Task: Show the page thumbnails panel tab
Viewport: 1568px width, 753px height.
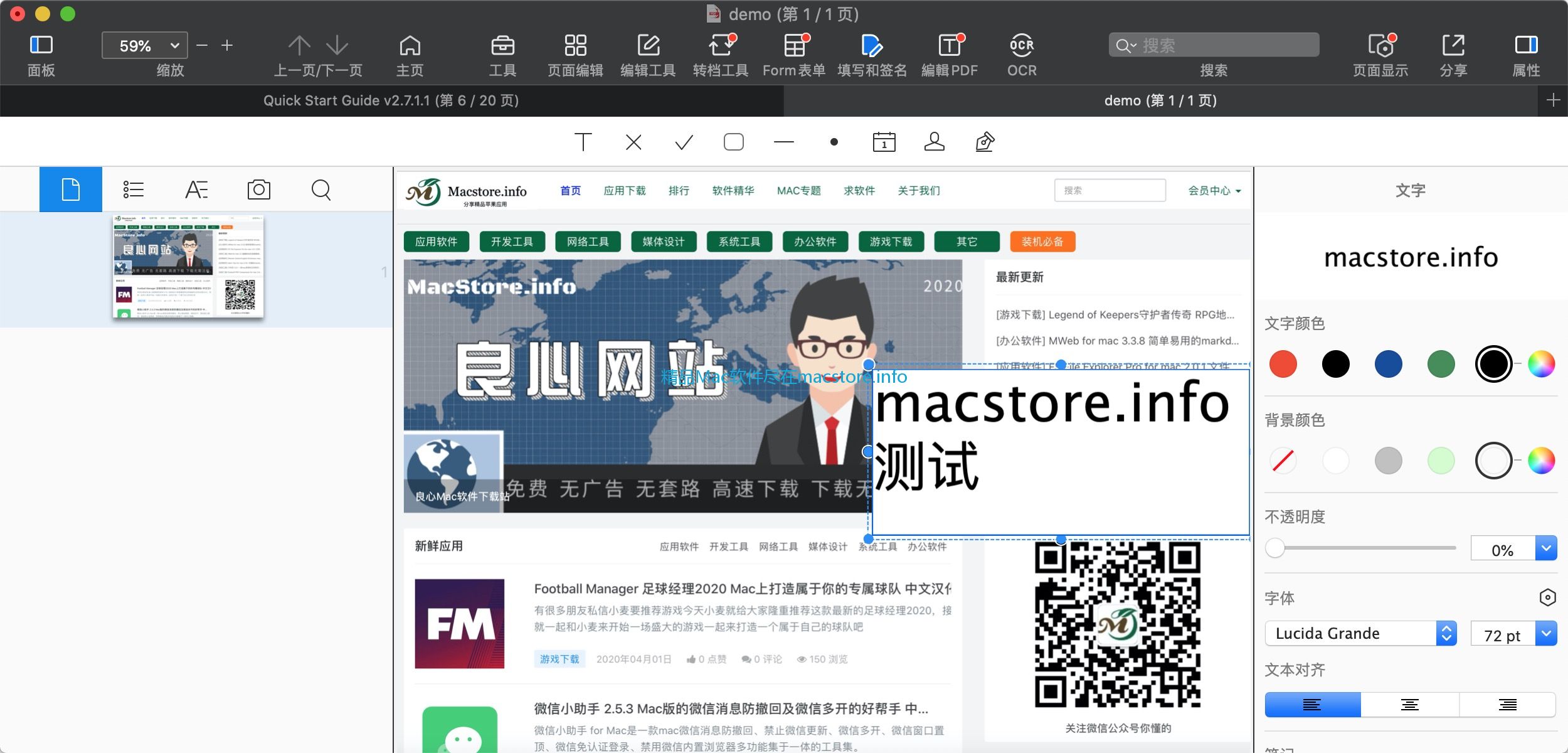Action: coord(71,190)
